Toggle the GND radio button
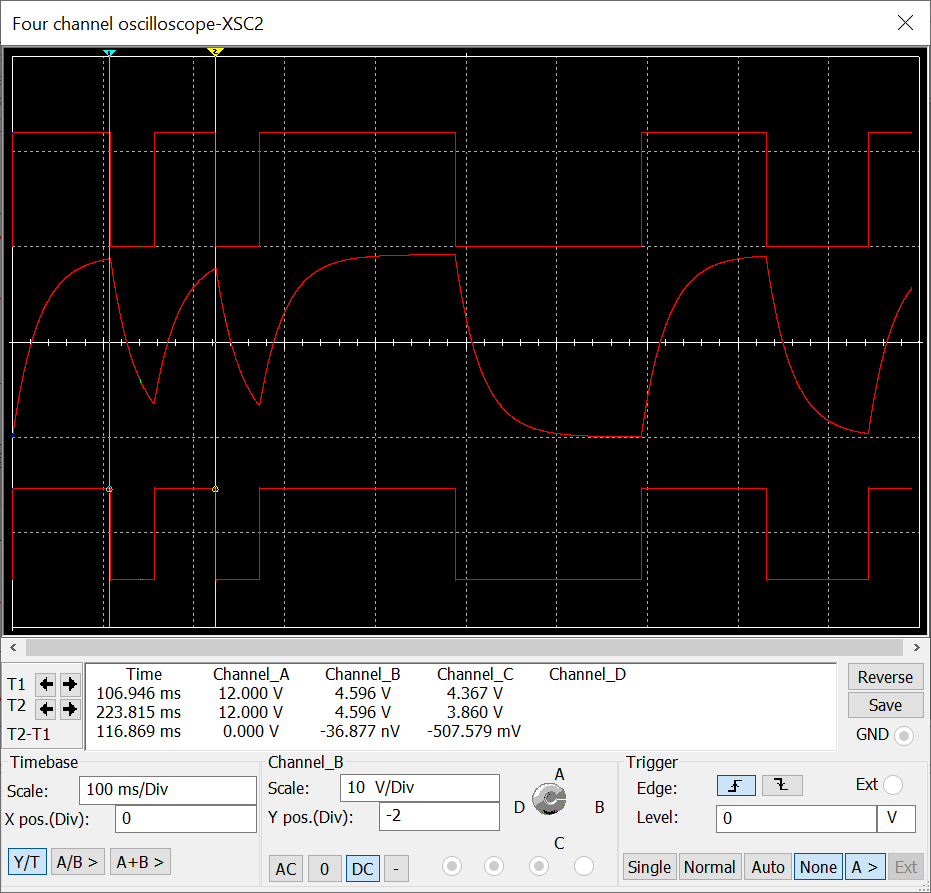This screenshot has height=893, width=931. pos(904,736)
